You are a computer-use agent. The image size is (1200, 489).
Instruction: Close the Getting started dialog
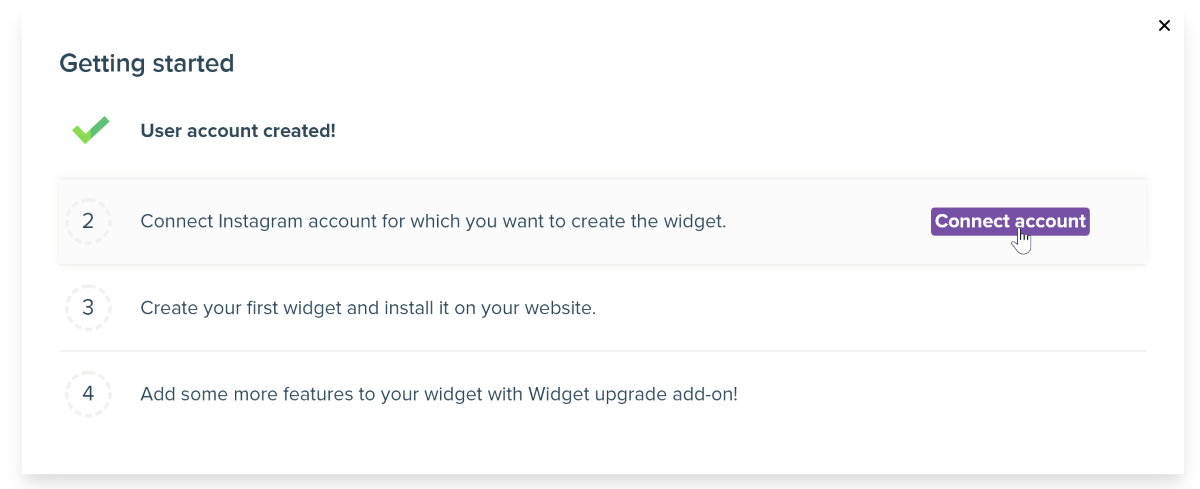tap(1164, 26)
